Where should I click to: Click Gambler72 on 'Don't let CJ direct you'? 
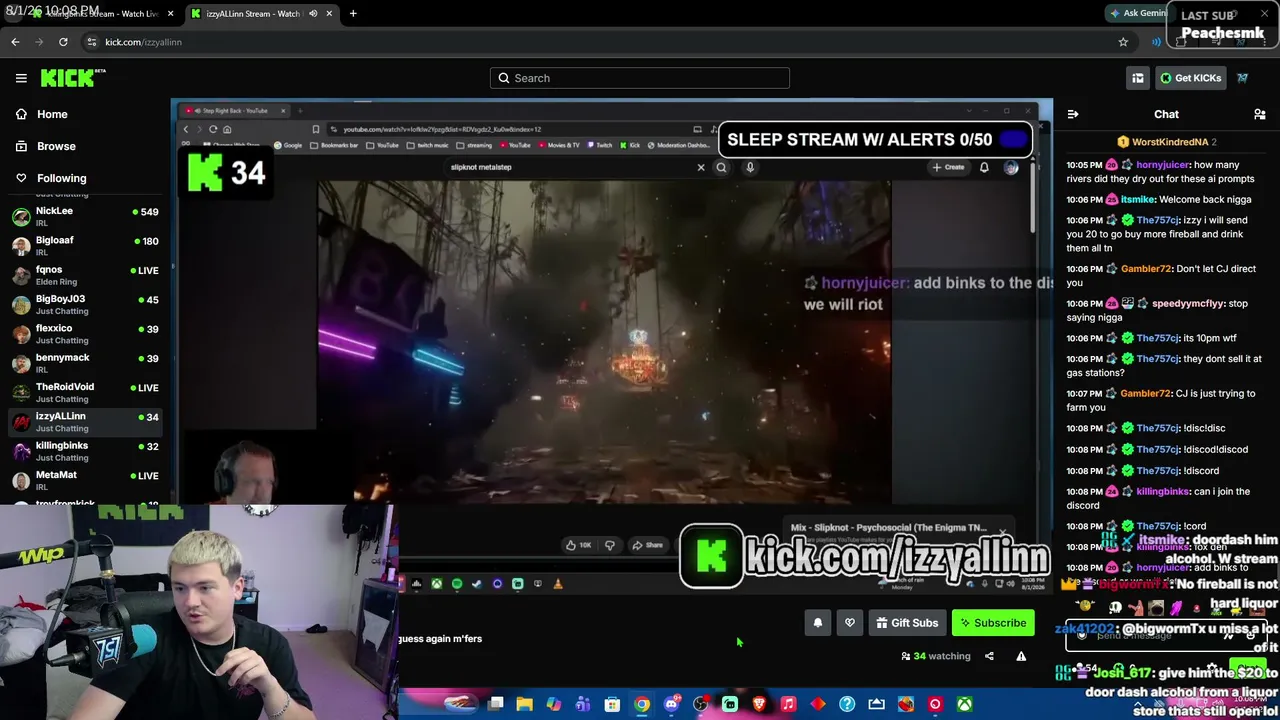click(1146, 269)
